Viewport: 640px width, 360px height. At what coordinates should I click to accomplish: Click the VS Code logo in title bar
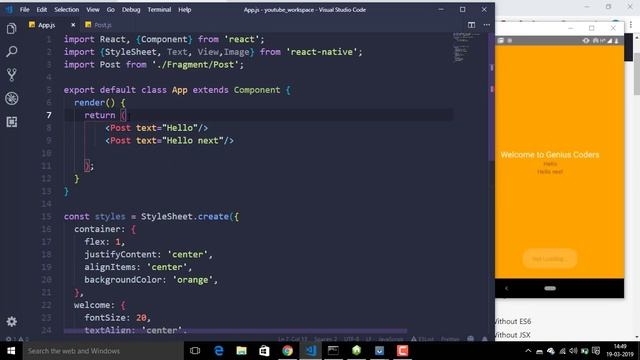tap(9, 9)
